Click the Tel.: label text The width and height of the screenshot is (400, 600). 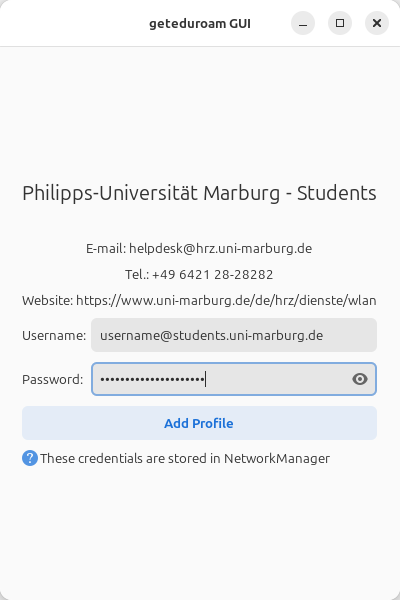coord(137,275)
